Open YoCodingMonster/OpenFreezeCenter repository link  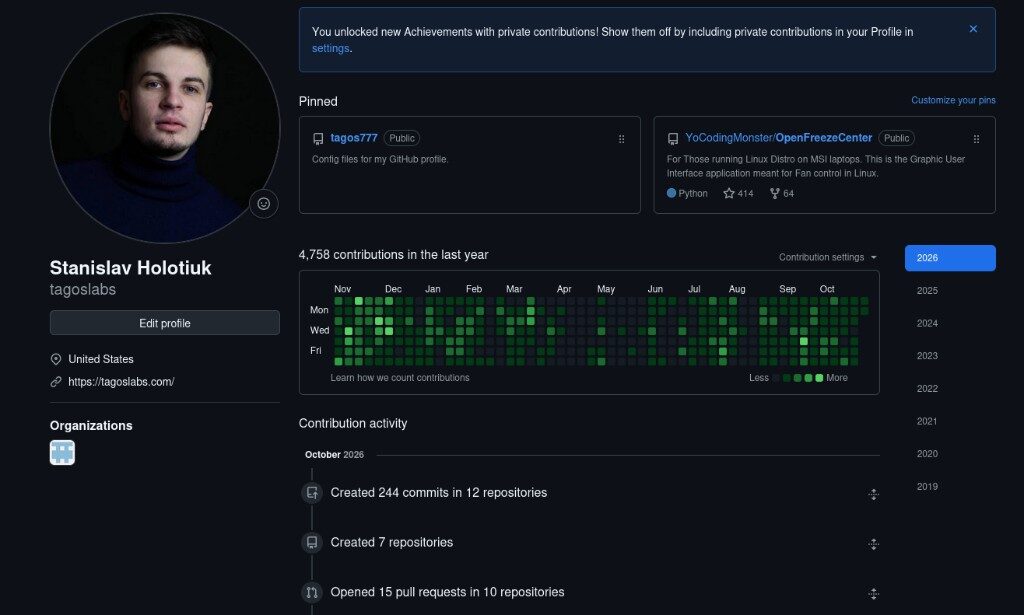(778, 138)
